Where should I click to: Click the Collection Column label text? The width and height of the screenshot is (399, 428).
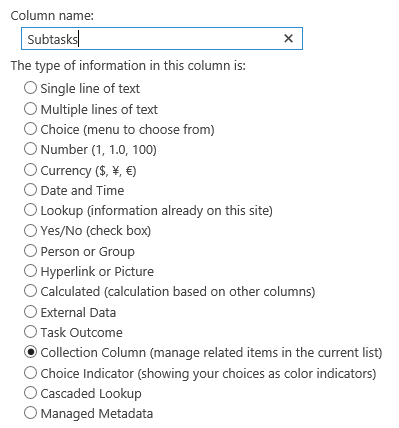pos(93,353)
